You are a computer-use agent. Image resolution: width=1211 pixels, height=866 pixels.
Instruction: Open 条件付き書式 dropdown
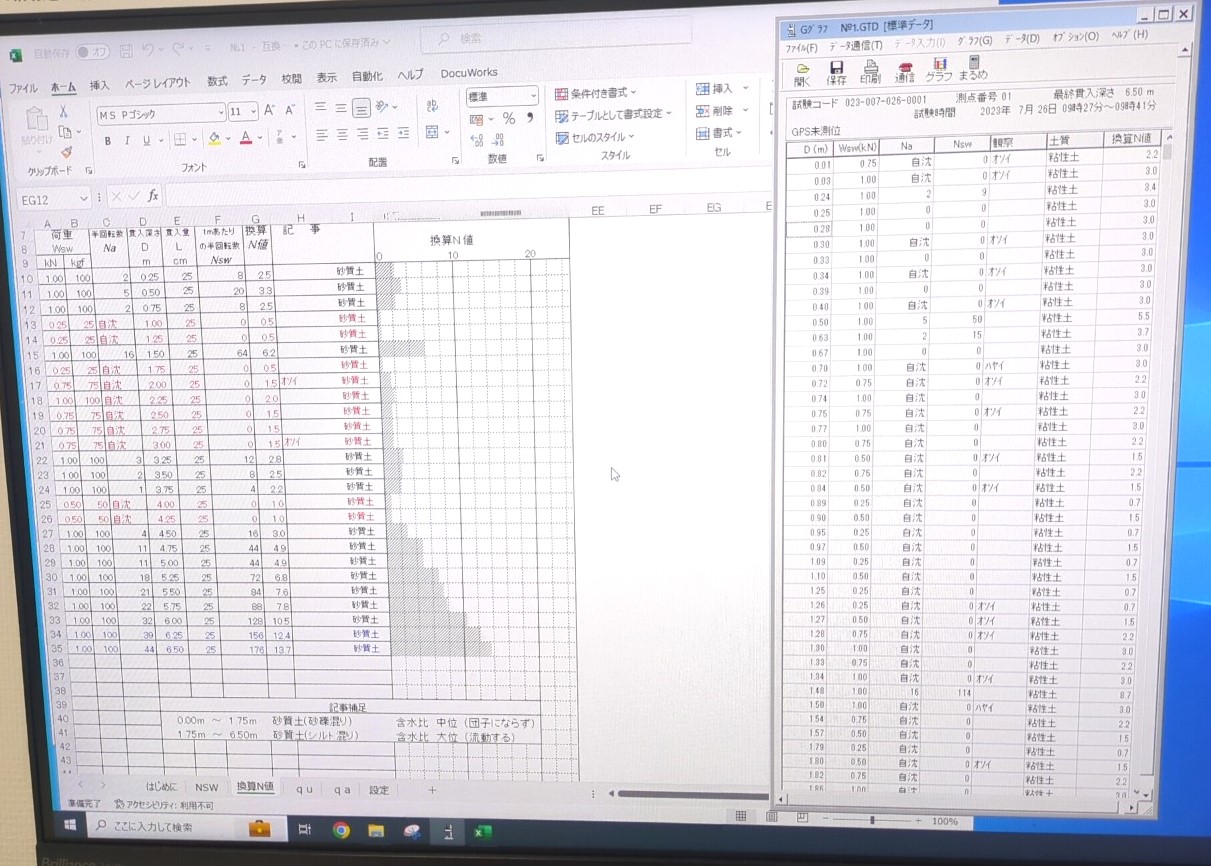(x=596, y=93)
